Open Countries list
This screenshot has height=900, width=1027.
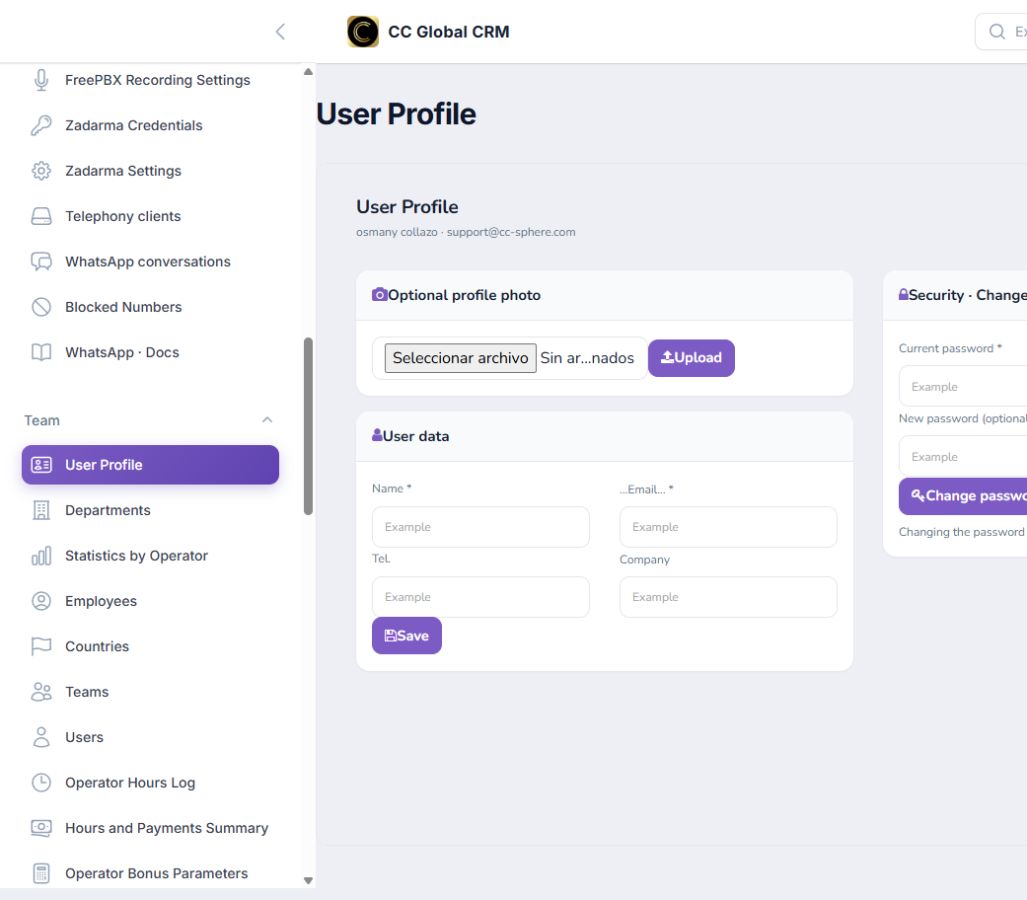pos(150,647)
